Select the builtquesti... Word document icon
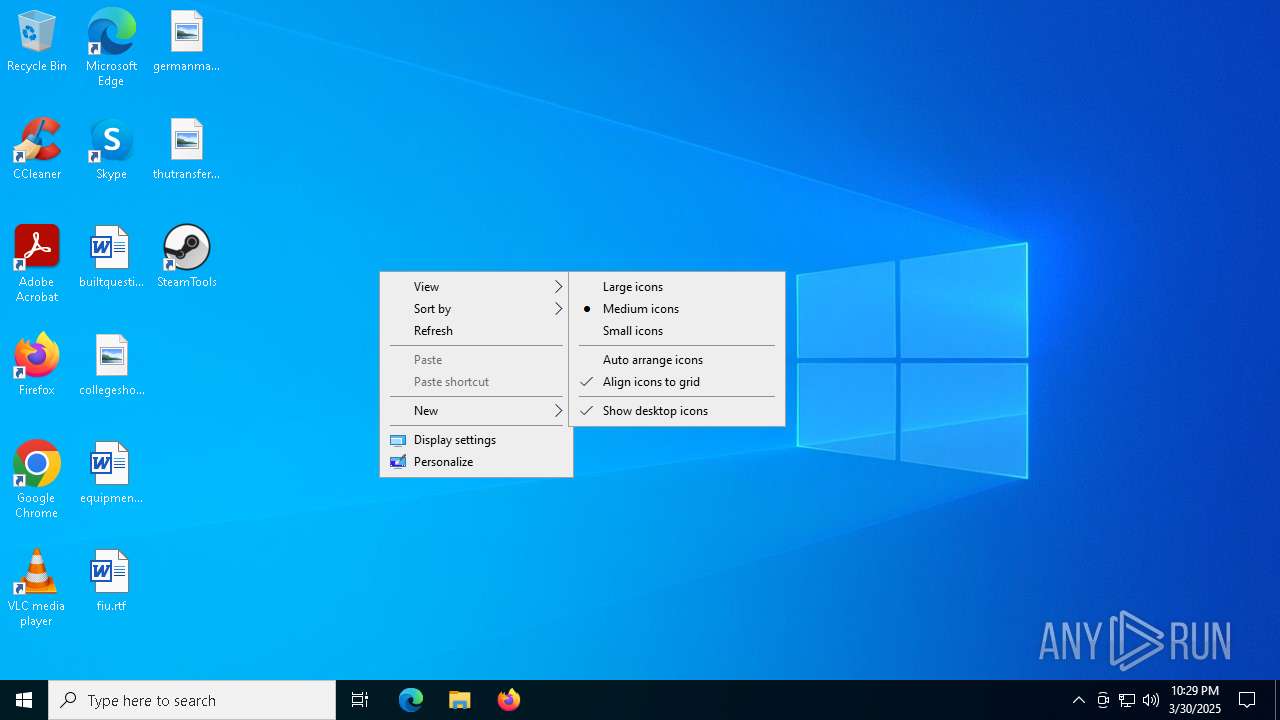 tap(111, 257)
